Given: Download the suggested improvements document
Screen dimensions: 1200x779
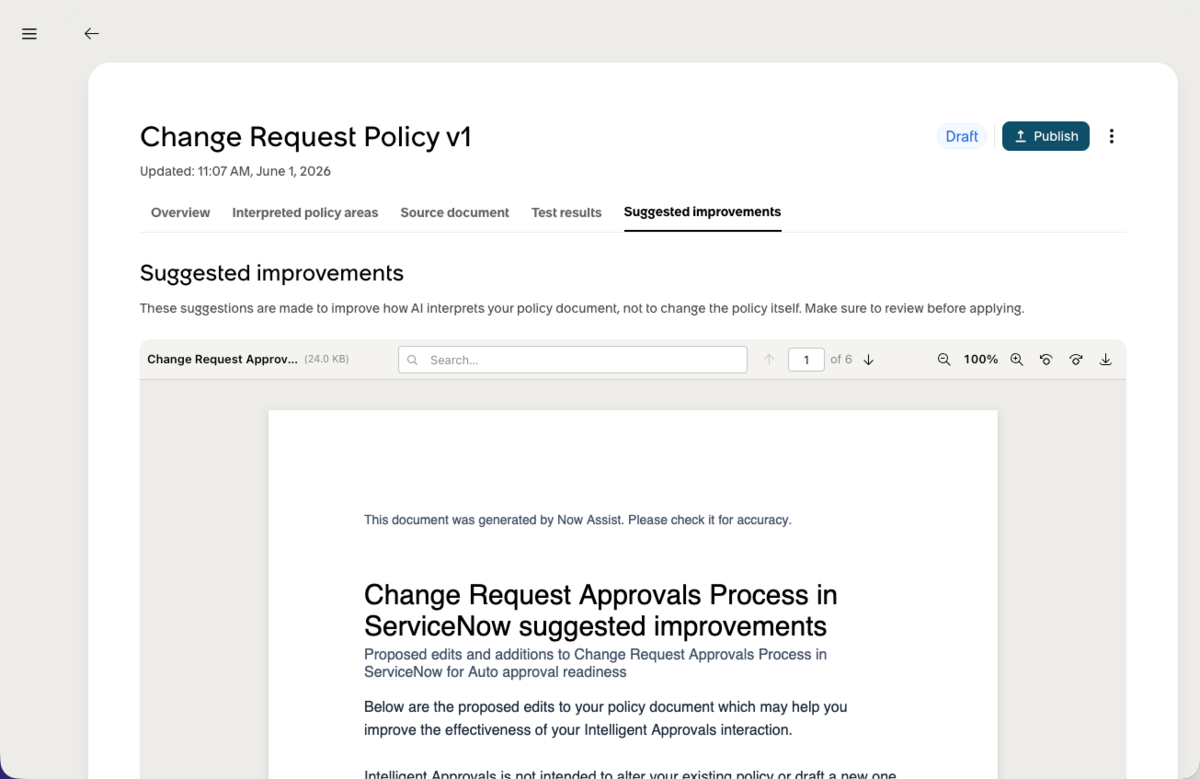Looking at the screenshot, I should (x=1105, y=360).
